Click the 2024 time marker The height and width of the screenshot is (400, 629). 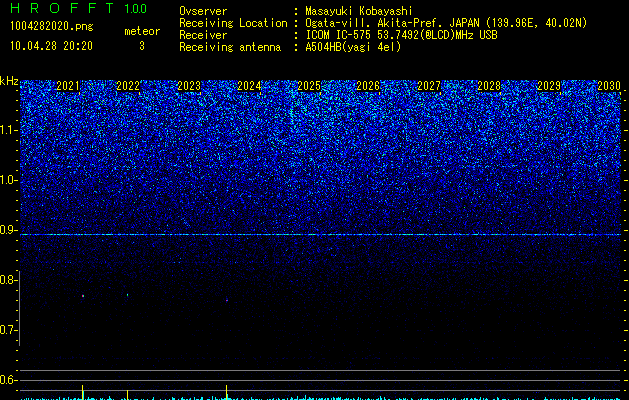[x=249, y=86]
